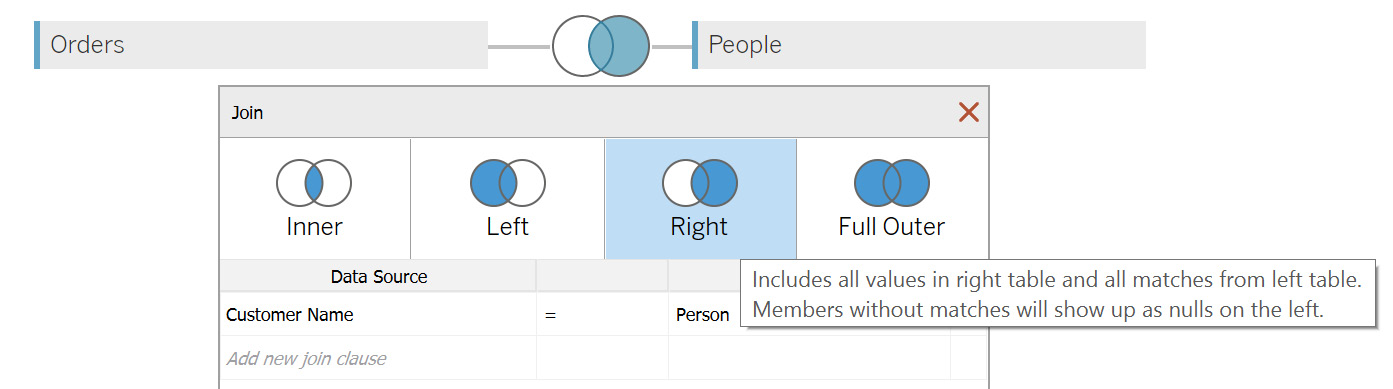The height and width of the screenshot is (389, 1393).
Task: Click the blue bar on People table edge
Action: [695, 45]
